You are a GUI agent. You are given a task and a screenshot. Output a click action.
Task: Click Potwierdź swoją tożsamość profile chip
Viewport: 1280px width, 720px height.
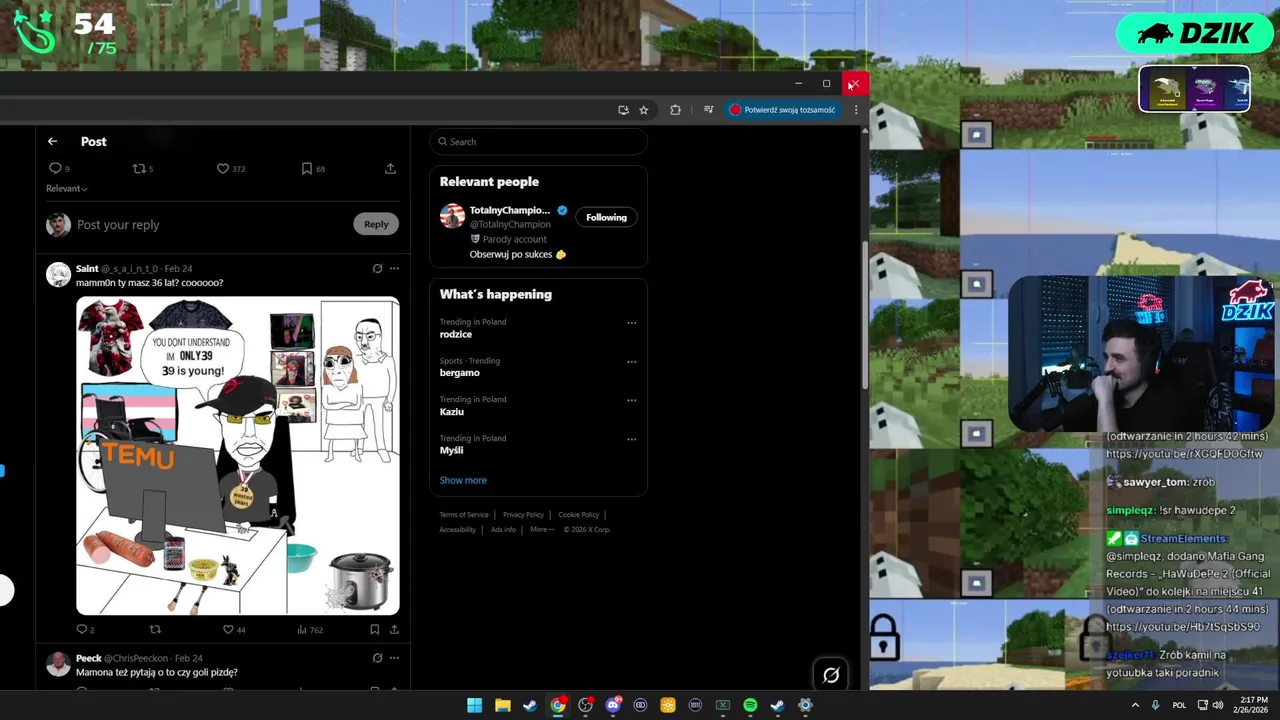click(783, 110)
